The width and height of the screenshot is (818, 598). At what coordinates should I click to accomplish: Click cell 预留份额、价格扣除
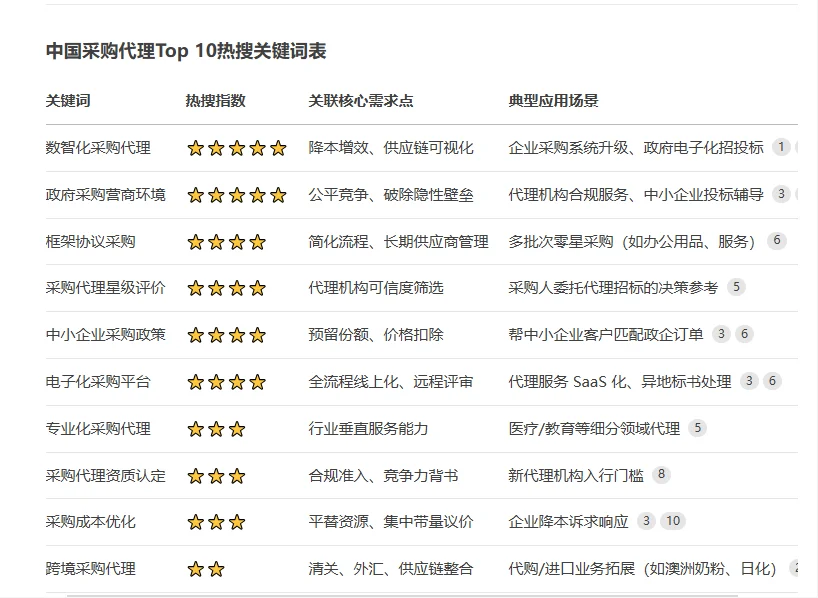pos(376,334)
